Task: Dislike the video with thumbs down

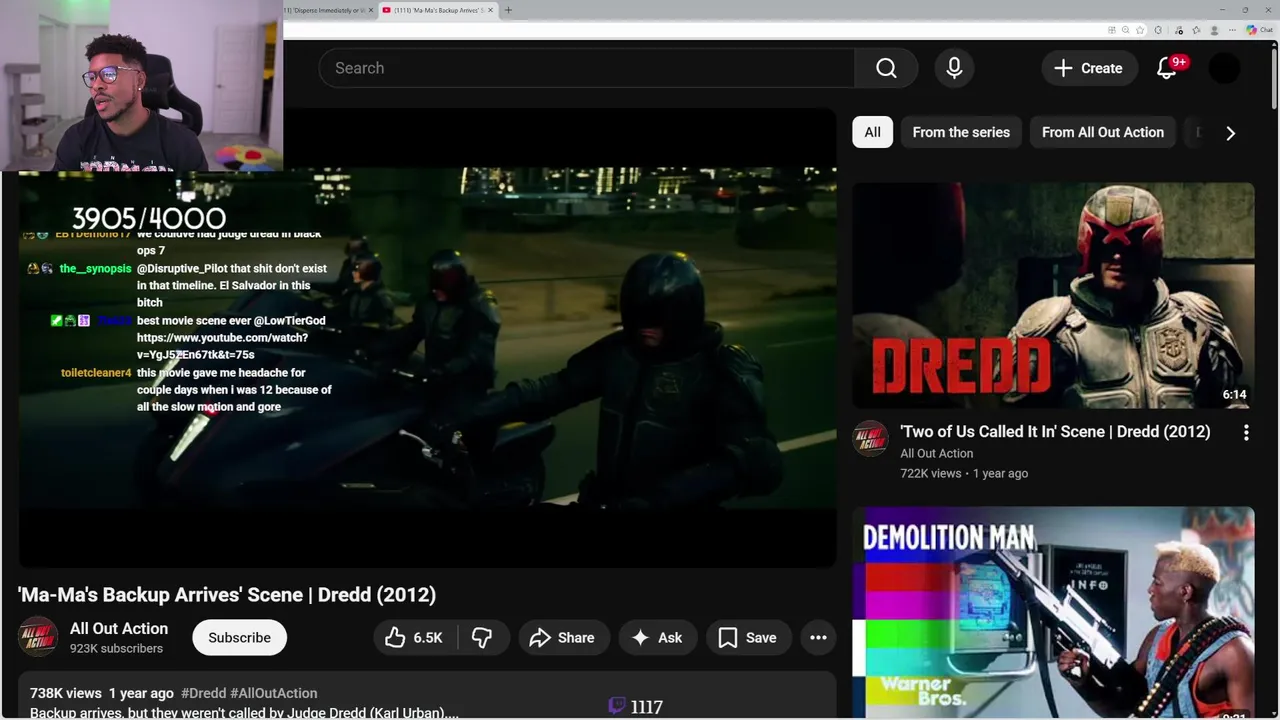Action: coord(482,638)
